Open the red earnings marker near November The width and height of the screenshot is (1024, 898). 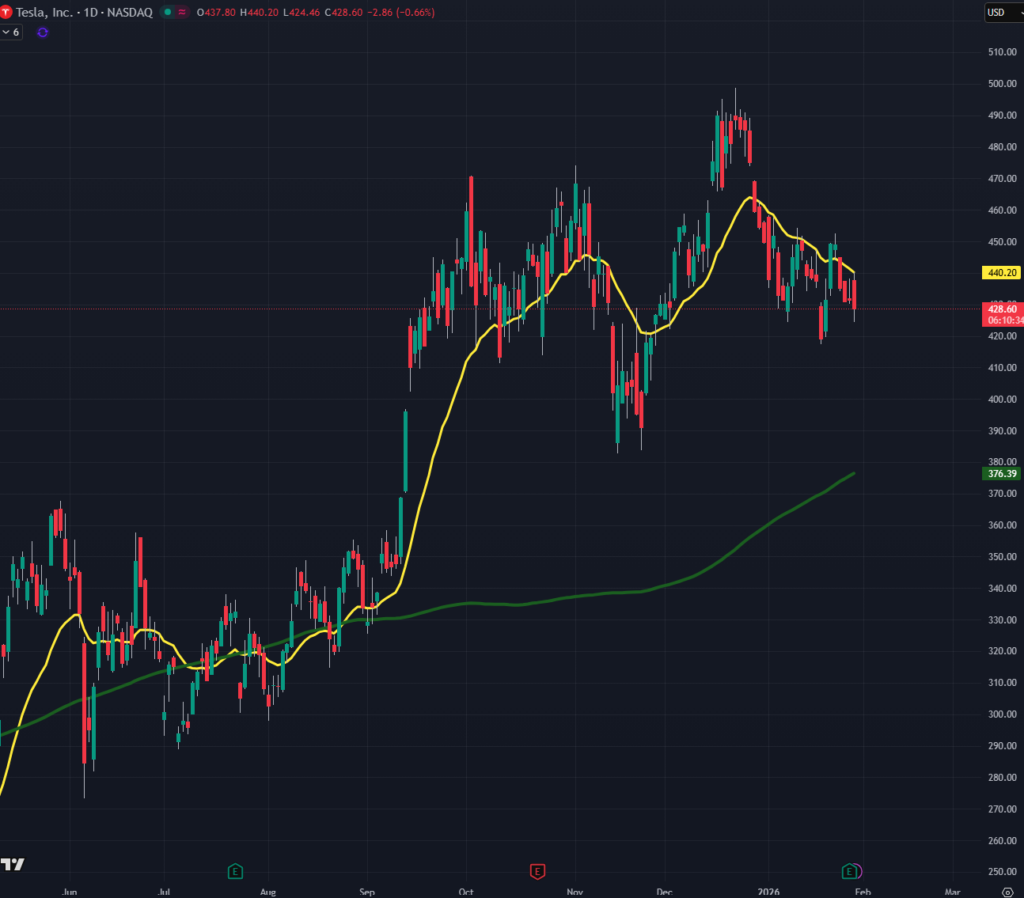537,870
